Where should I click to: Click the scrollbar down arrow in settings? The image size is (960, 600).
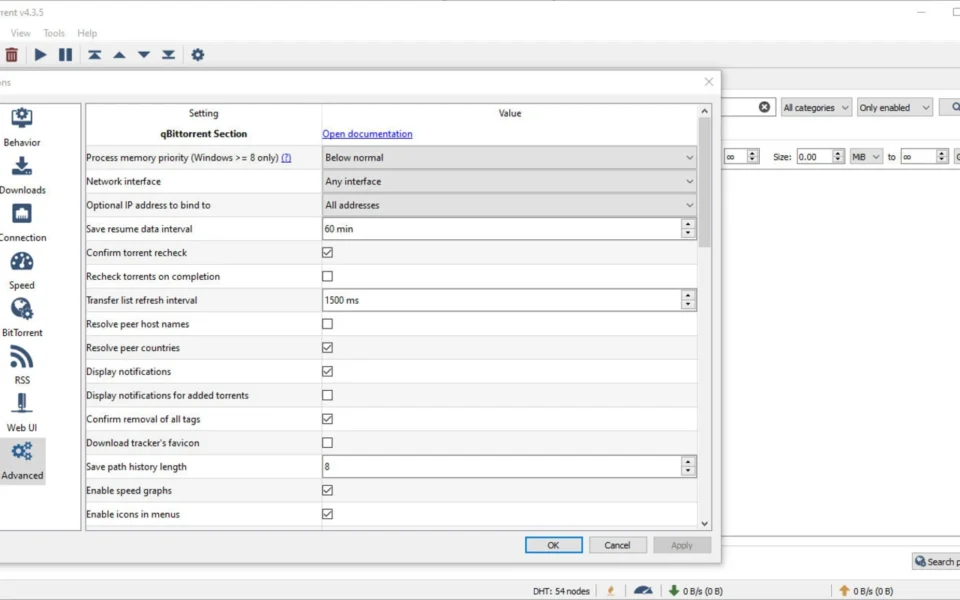pyautogui.click(x=704, y=523)
